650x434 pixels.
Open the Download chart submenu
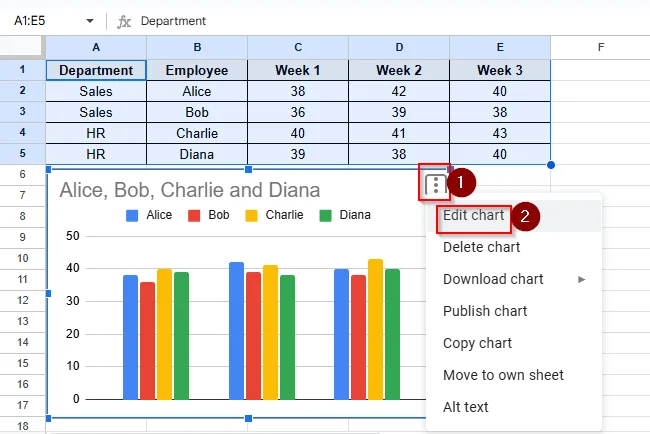coord(514,279)
